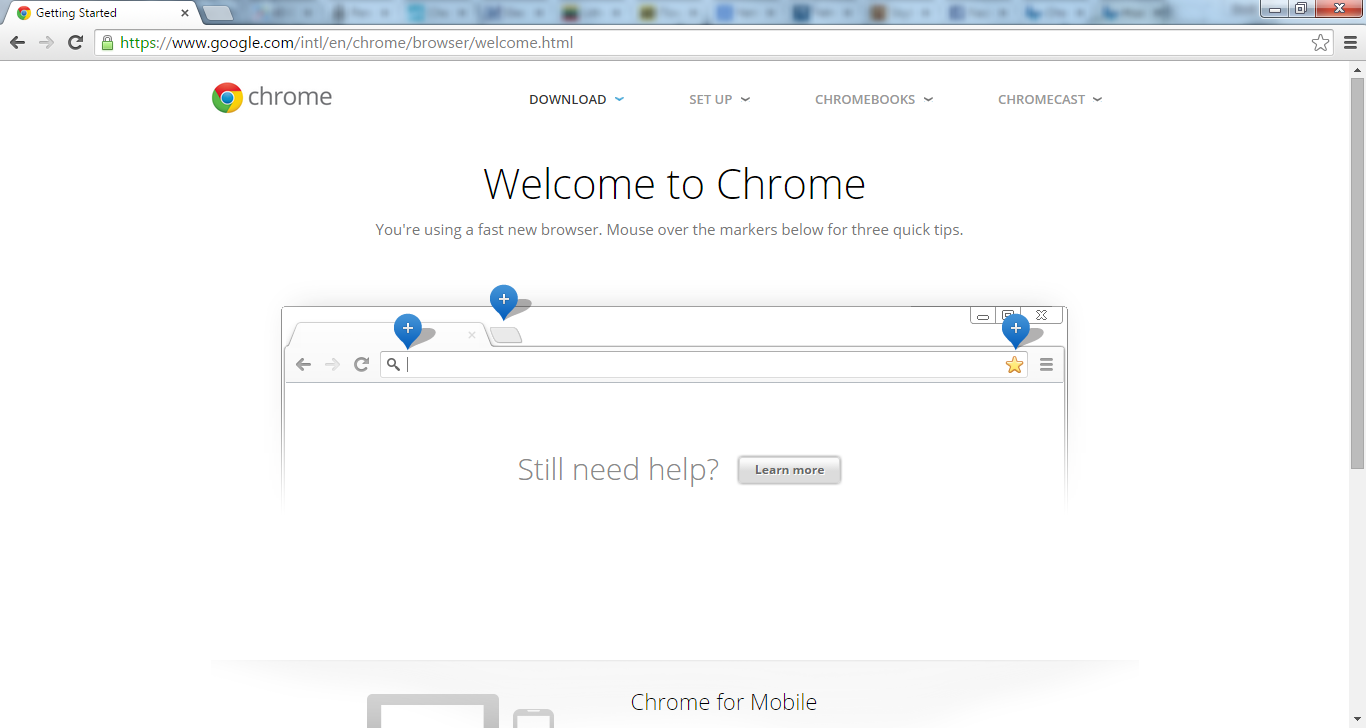Click the browser Back arrow button

click(17, 42)
